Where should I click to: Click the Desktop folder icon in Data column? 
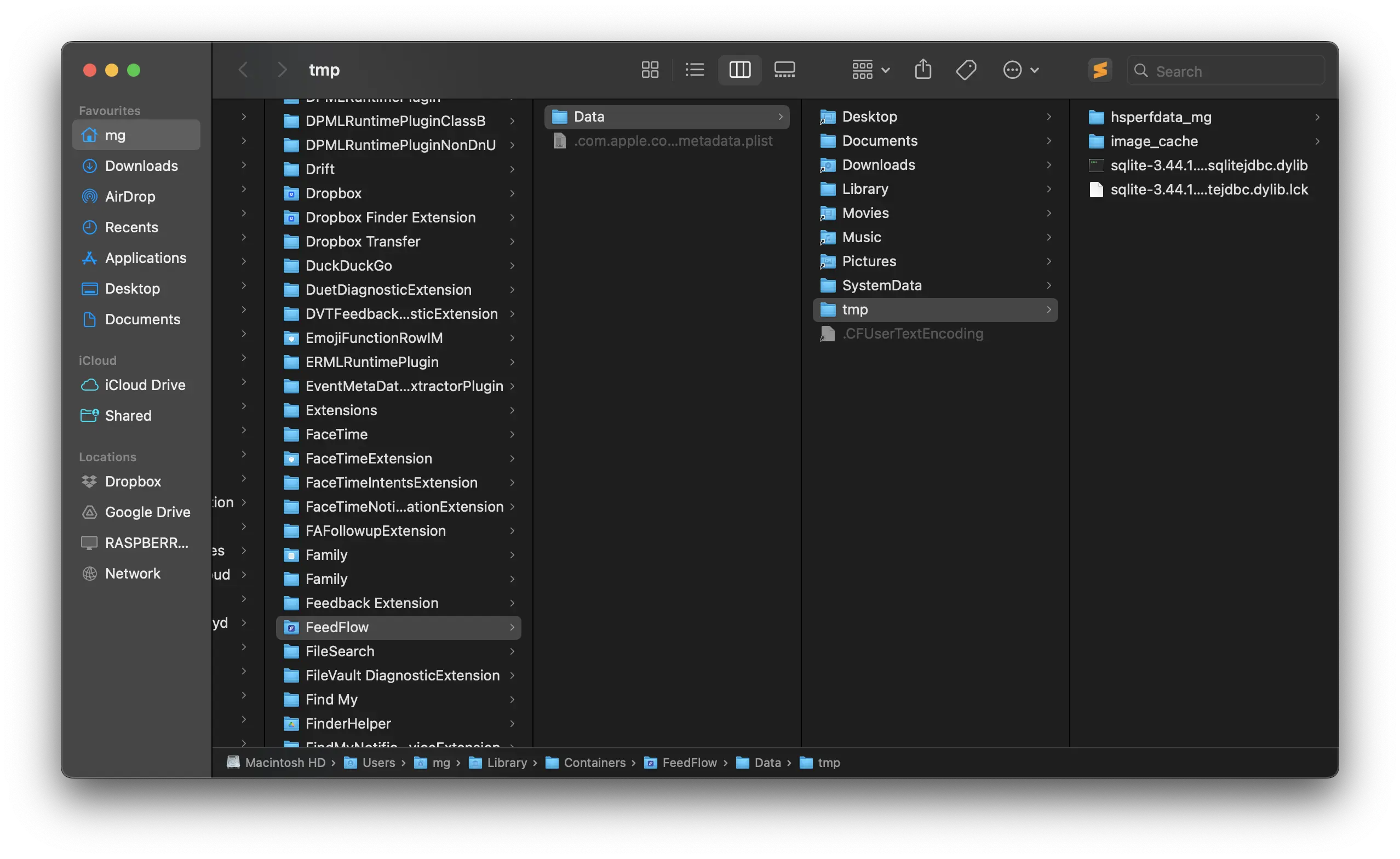click(828, 117)
